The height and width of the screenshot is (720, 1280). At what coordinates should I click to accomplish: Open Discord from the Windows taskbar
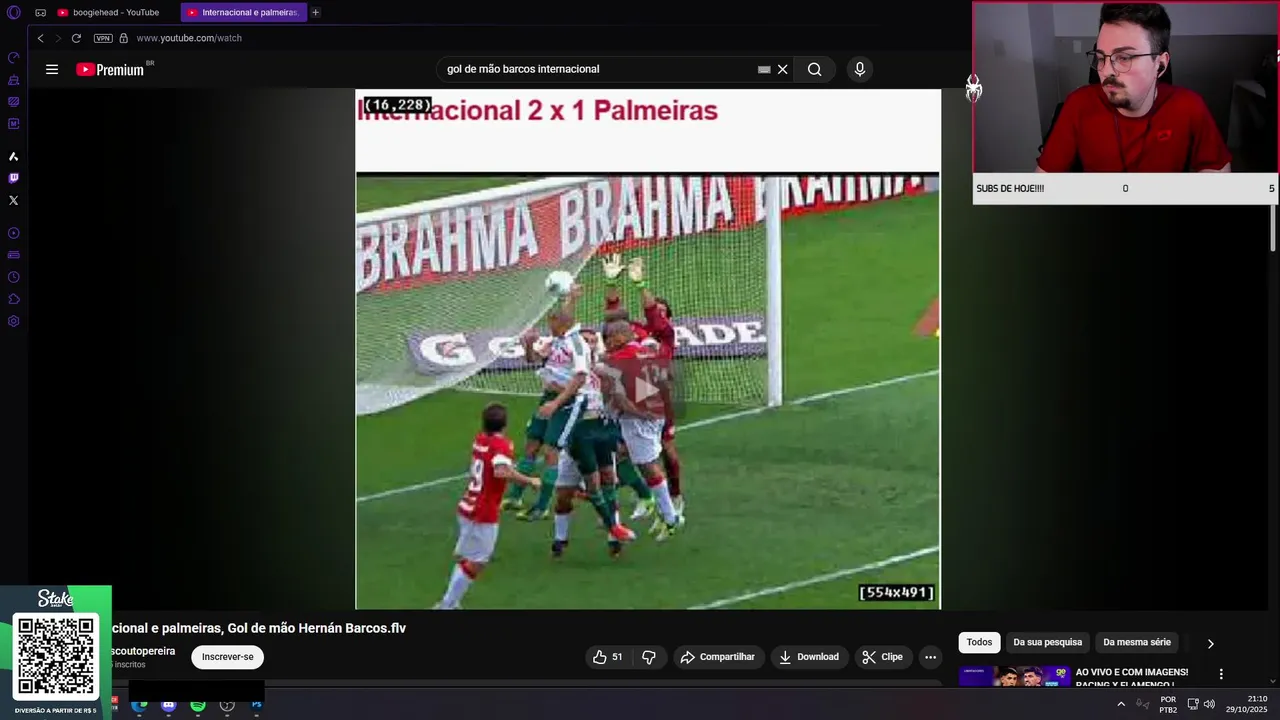pos(168,705)
